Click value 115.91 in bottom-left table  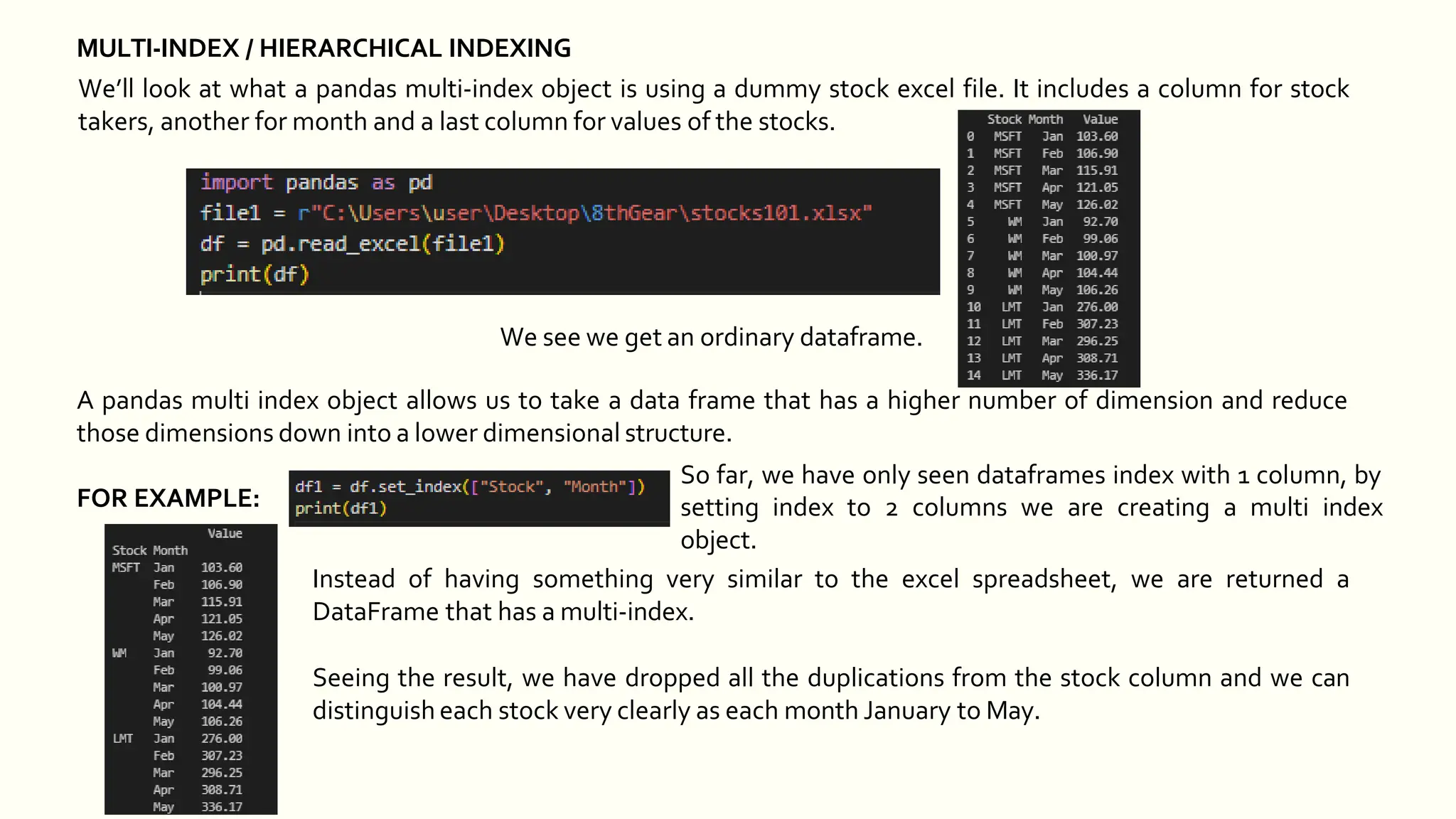click(222, 601)
